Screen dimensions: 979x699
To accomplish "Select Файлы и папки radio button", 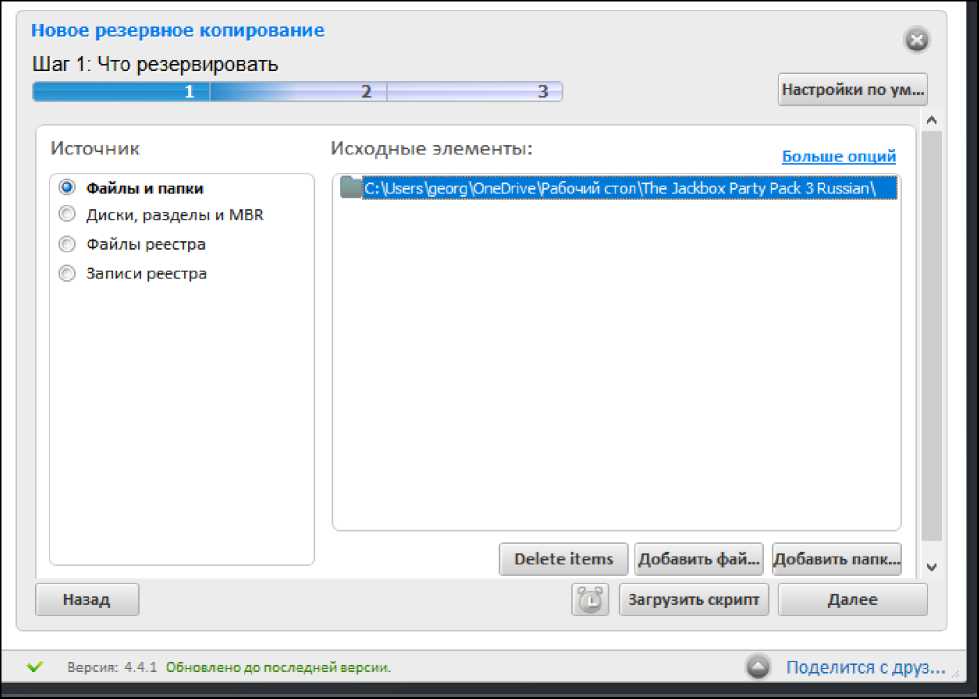I will 67,187.
